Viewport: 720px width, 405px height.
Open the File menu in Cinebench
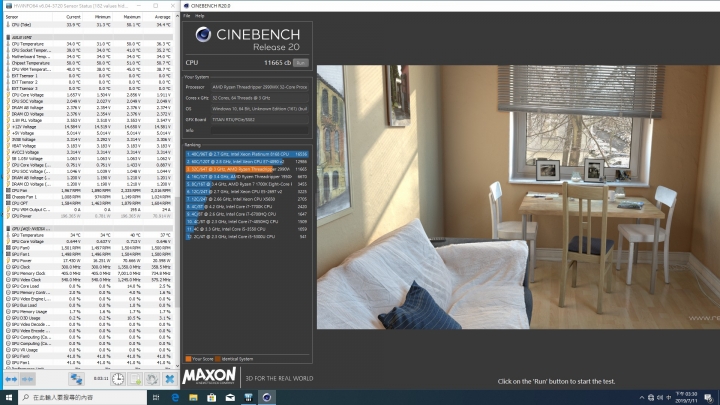coord(187,16)
